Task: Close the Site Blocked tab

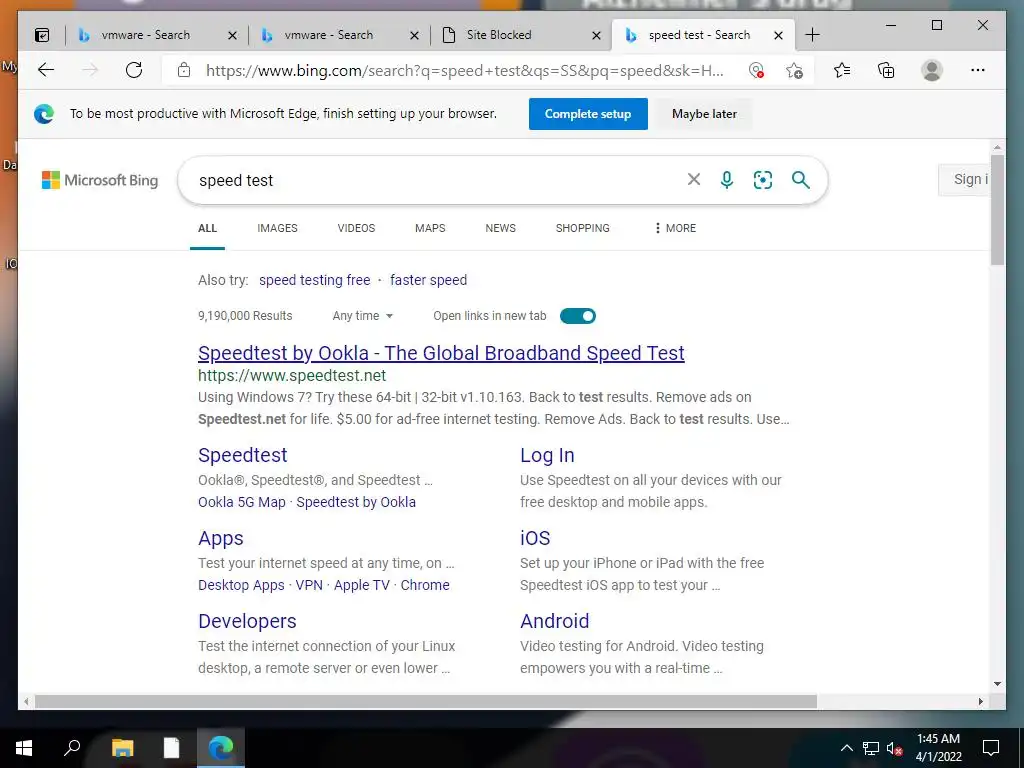Action: tap(596, 35)
